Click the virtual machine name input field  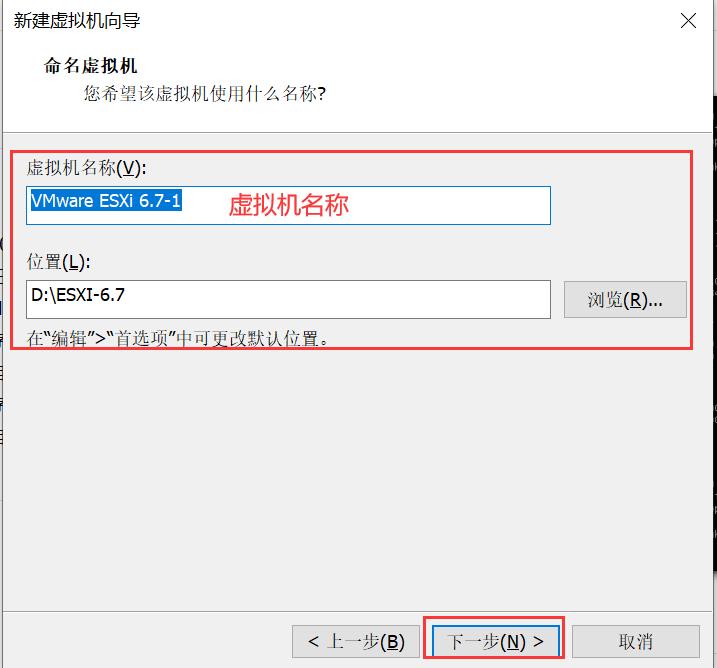click(x=288, y=205)
